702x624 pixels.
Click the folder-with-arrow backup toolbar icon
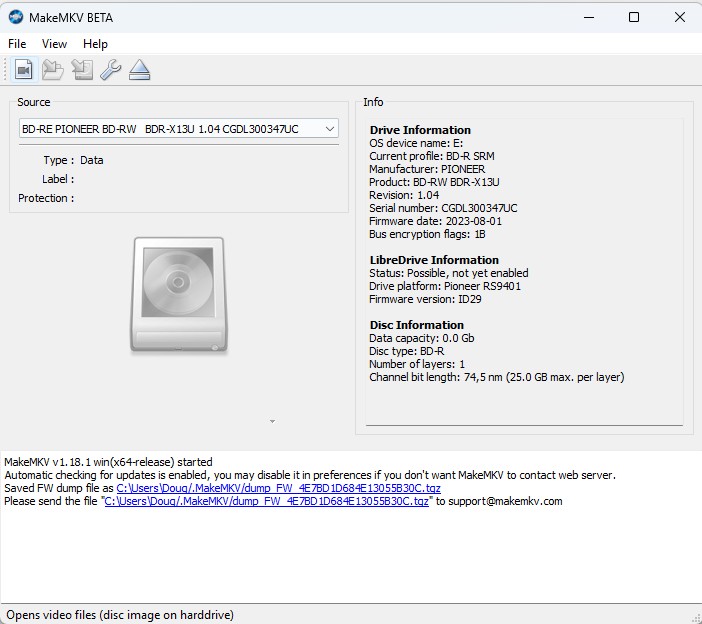pos(53,69)
